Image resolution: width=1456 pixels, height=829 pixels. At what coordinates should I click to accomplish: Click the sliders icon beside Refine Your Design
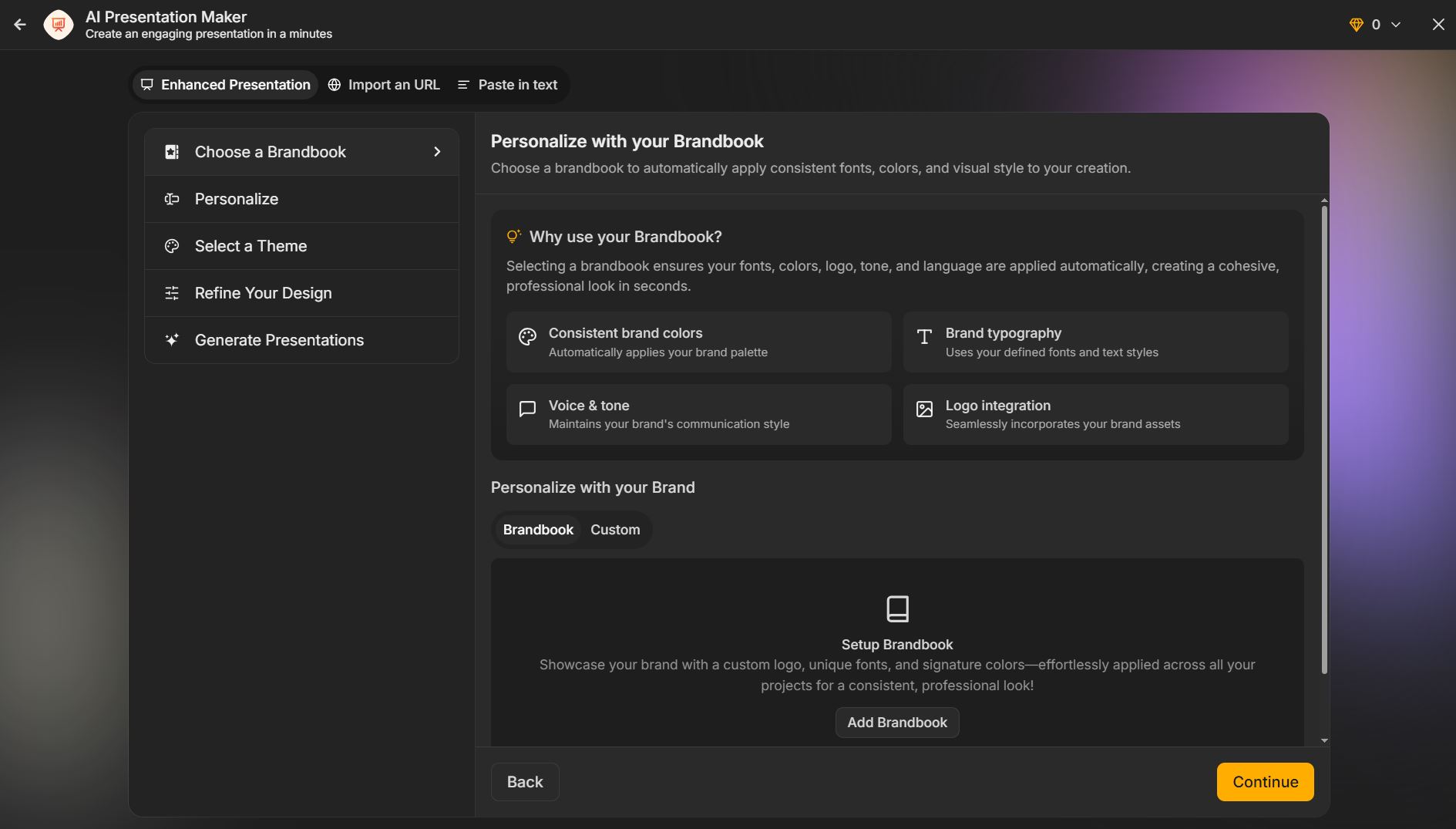tap(172, 293)
